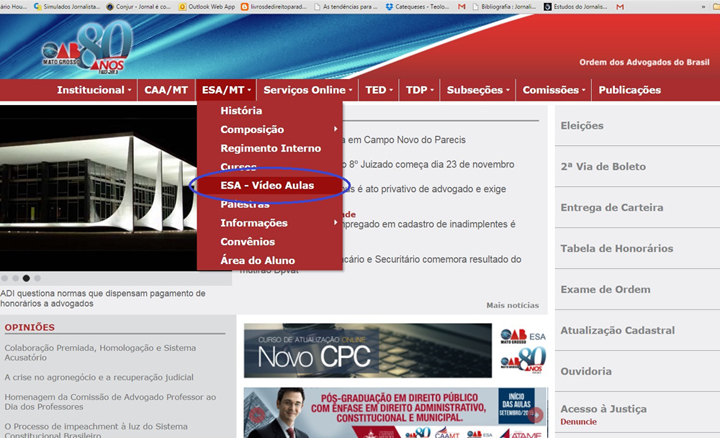The width and height of the screenshot is (720, 438).
Task: Expand Composição submenu arrow
Action: (x=336, y=129)
